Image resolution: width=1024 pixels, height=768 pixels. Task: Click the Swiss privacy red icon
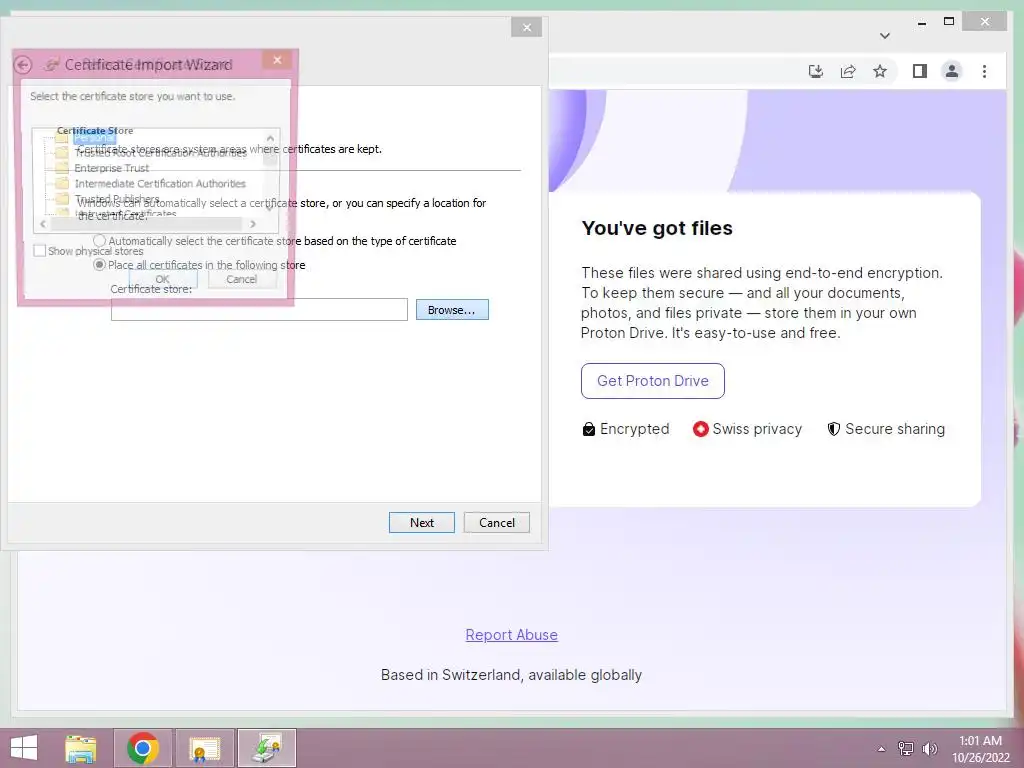click(x=701, y=429)
